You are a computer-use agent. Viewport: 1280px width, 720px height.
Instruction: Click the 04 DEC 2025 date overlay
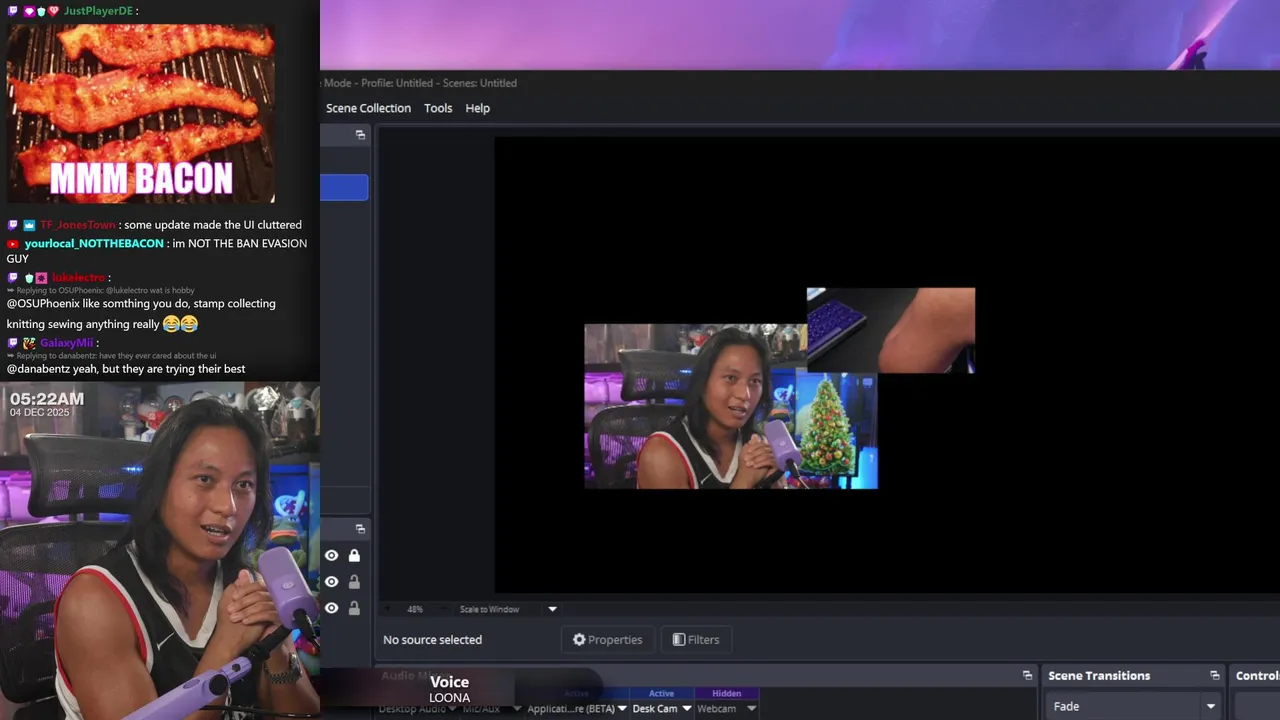click(x=40, y=412)
